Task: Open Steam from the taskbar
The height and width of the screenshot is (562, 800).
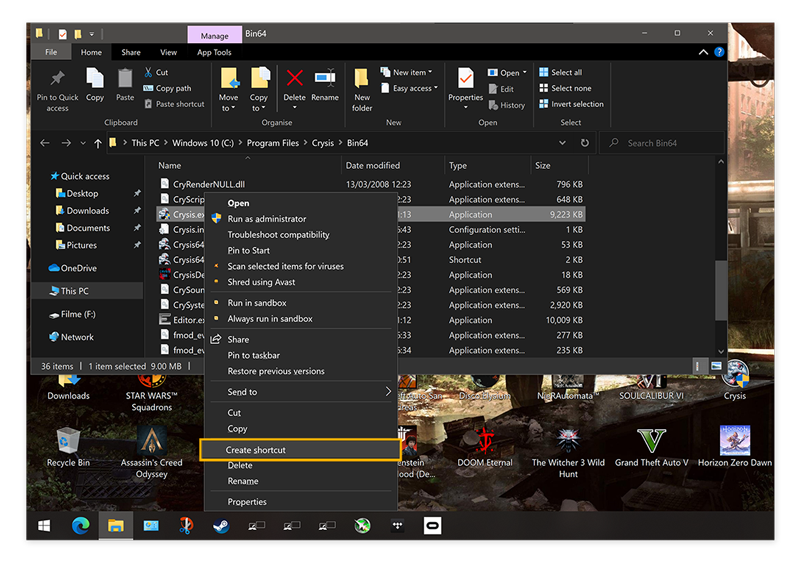Action: coord(220,525)
